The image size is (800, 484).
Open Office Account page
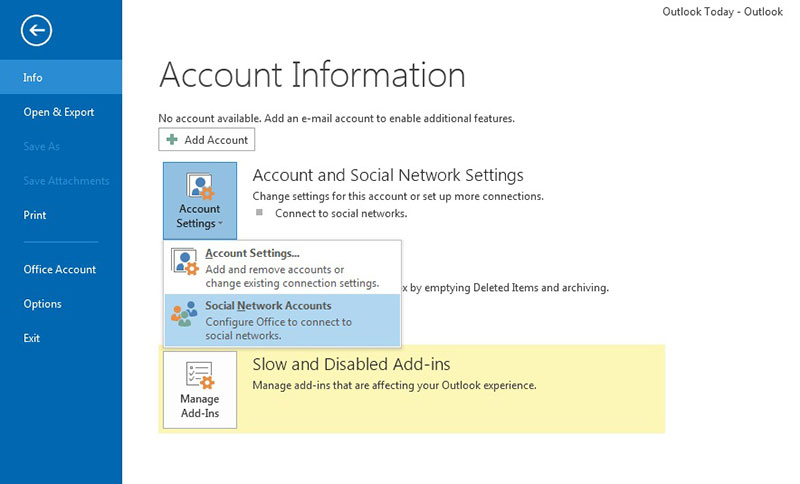pyautogui.click(x=61, y=269)
